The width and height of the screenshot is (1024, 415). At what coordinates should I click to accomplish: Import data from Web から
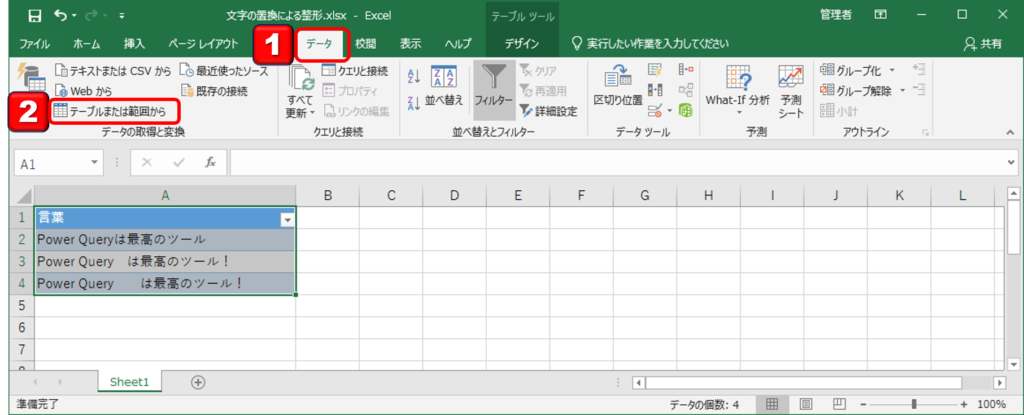coord(84,91)
